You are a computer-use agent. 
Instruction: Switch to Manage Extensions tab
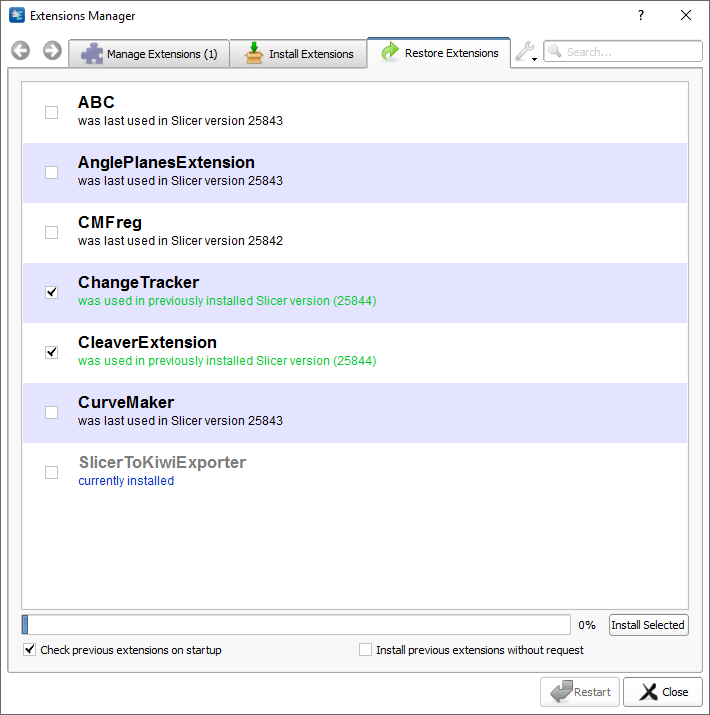pyautogui.click(x=149, y=54)
